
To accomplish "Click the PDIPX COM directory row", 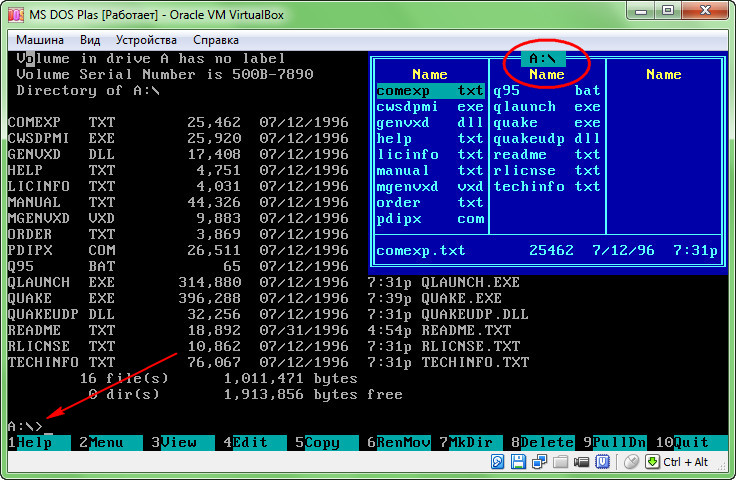I will (178, 251).
